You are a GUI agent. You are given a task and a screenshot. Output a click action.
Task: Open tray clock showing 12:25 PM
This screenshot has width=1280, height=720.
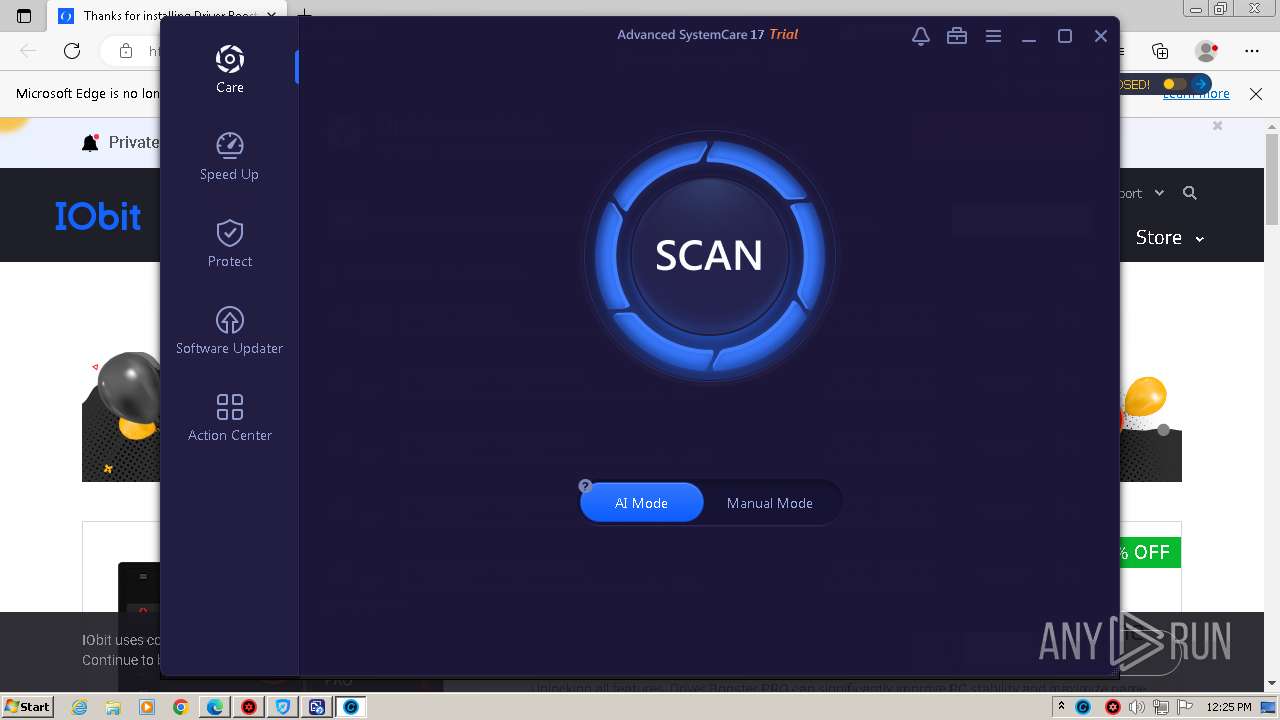(x=1229, y=707)
